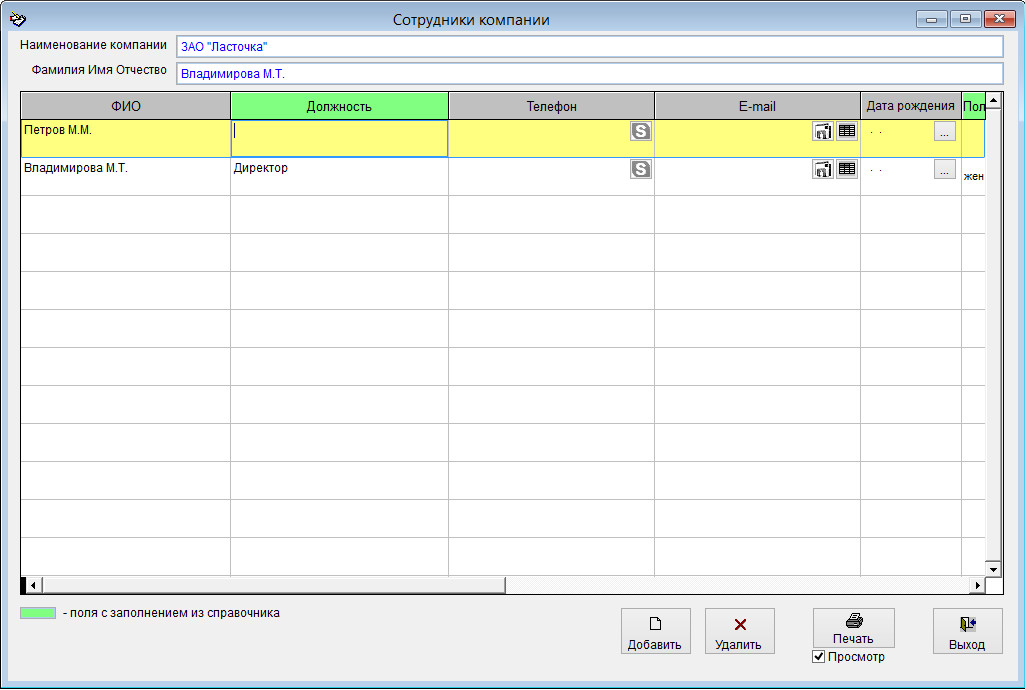Open mail client icon in Петров М.М. row
The image size is (1025, 690).
tap(823, 131)
